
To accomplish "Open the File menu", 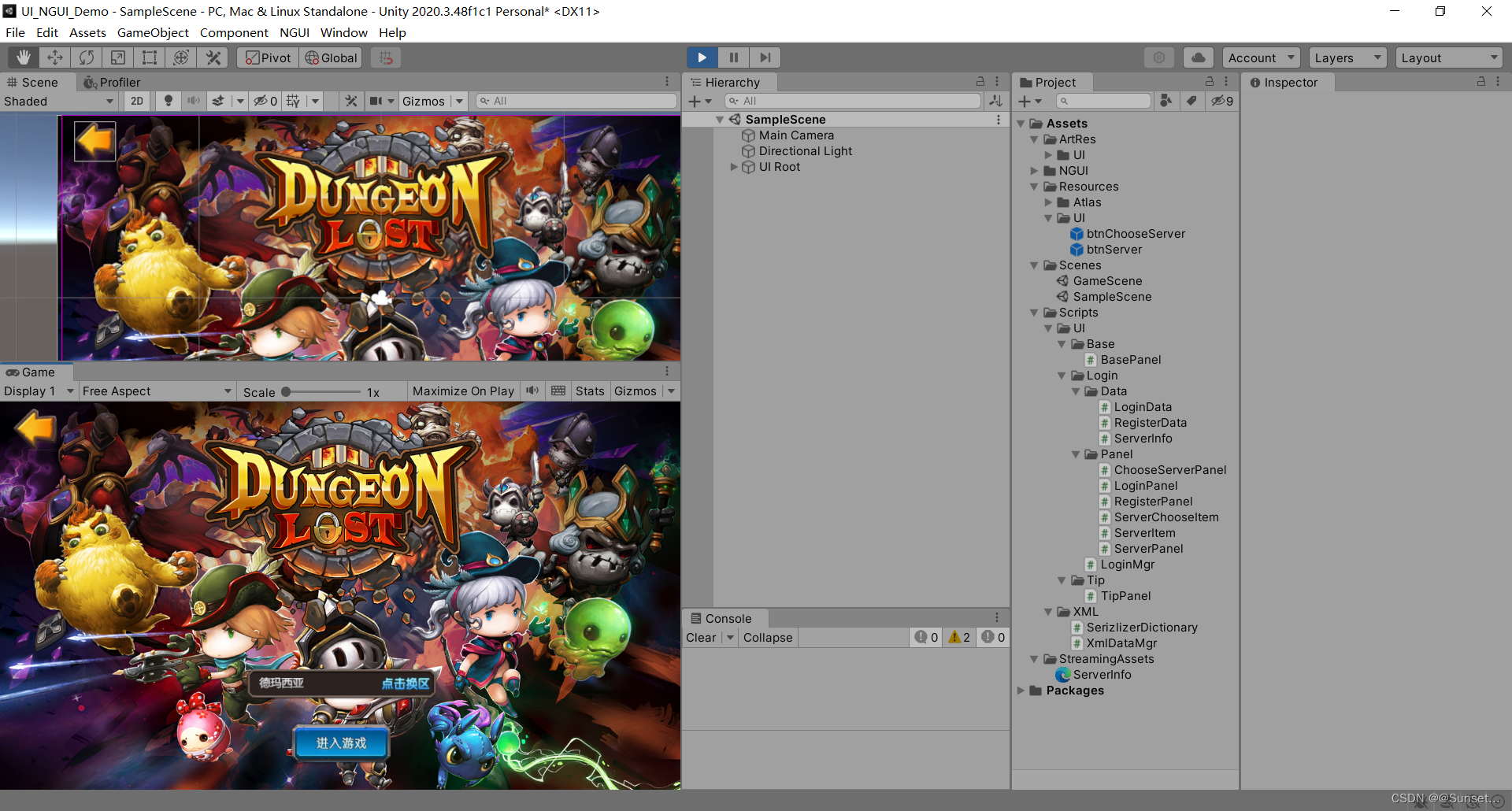I will 15,32.
